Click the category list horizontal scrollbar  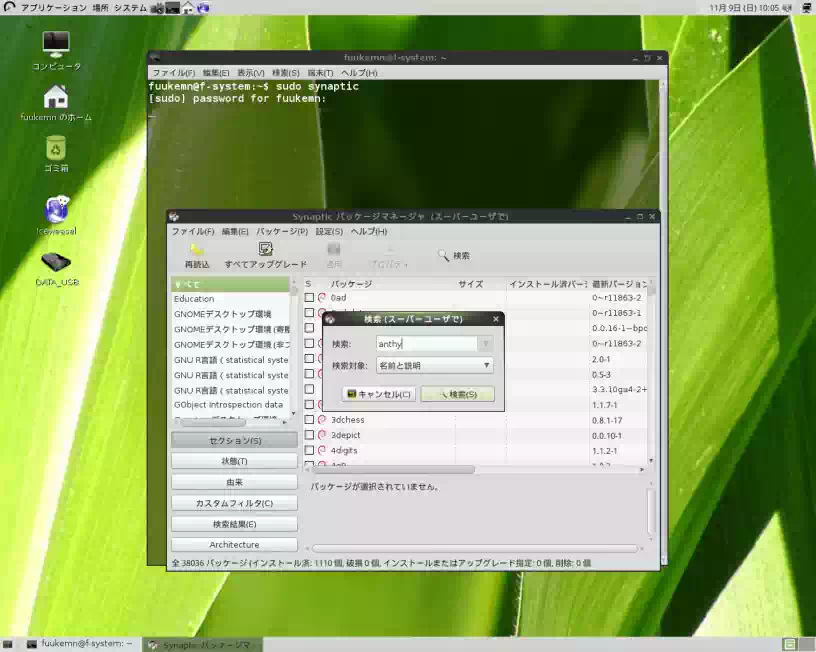point(211,422)
